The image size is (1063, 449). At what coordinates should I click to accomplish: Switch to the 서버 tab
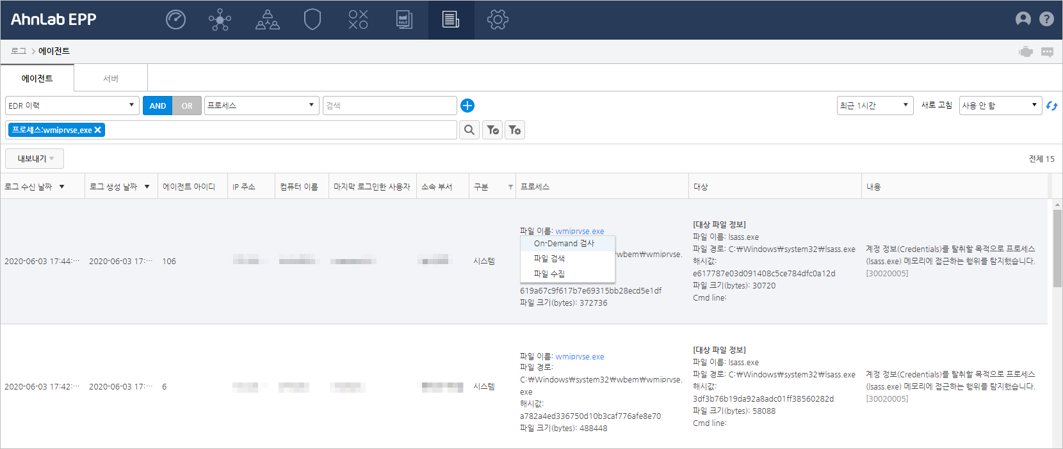click(111, 78)
